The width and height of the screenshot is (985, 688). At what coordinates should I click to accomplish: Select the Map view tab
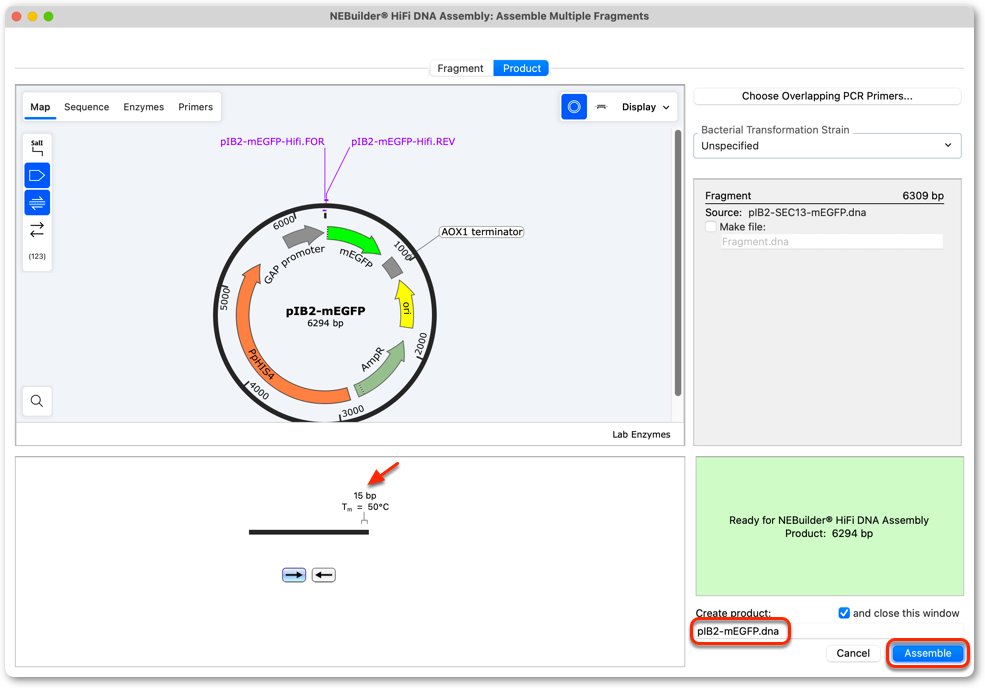click(40, 107)
